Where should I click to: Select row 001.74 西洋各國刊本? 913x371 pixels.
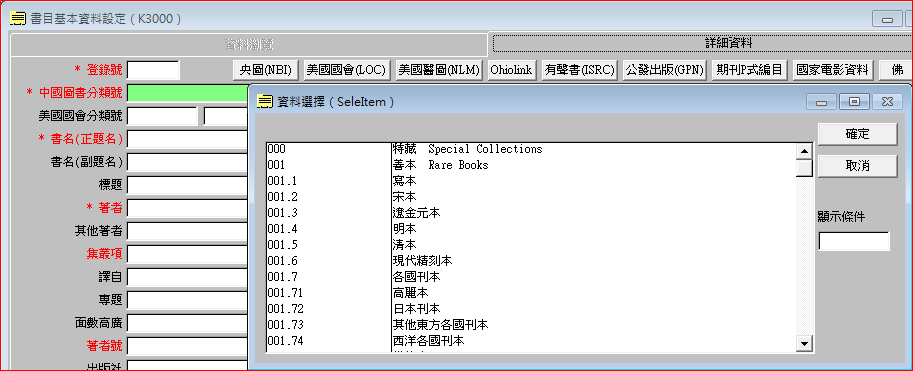click(x=531, y=341)
